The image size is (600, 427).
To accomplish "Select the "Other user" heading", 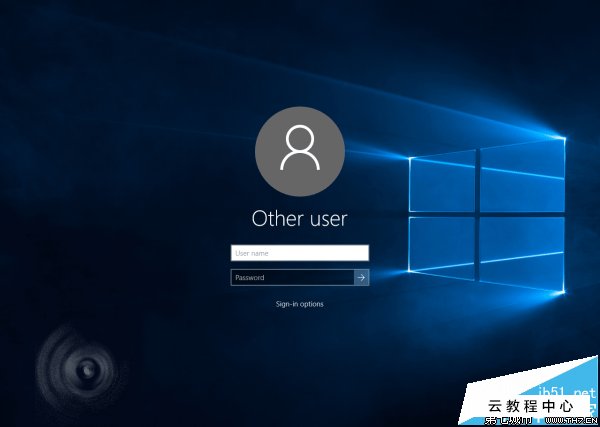I will click(300, 218).
